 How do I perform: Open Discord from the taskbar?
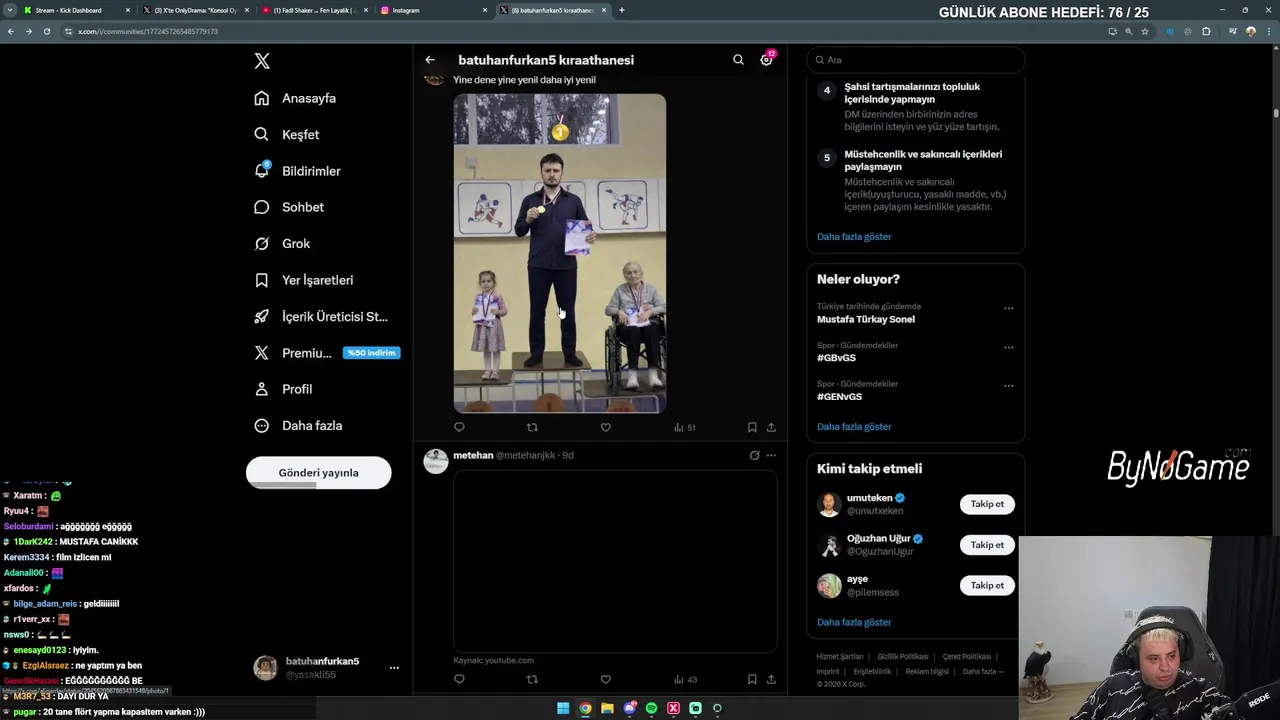[629, 708]
